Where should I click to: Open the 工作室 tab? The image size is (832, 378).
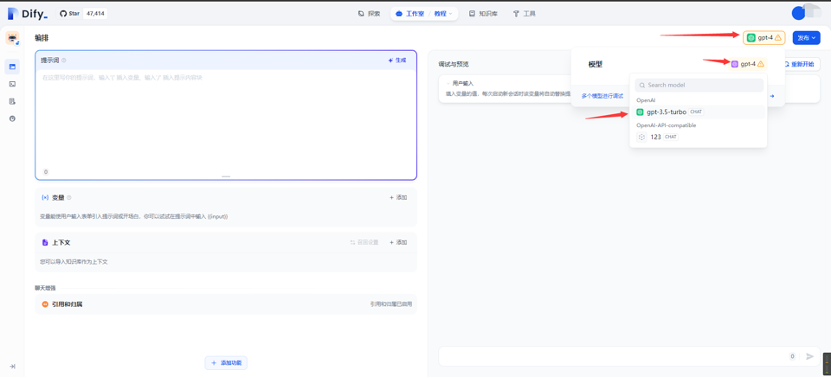[x=411, y=14]
